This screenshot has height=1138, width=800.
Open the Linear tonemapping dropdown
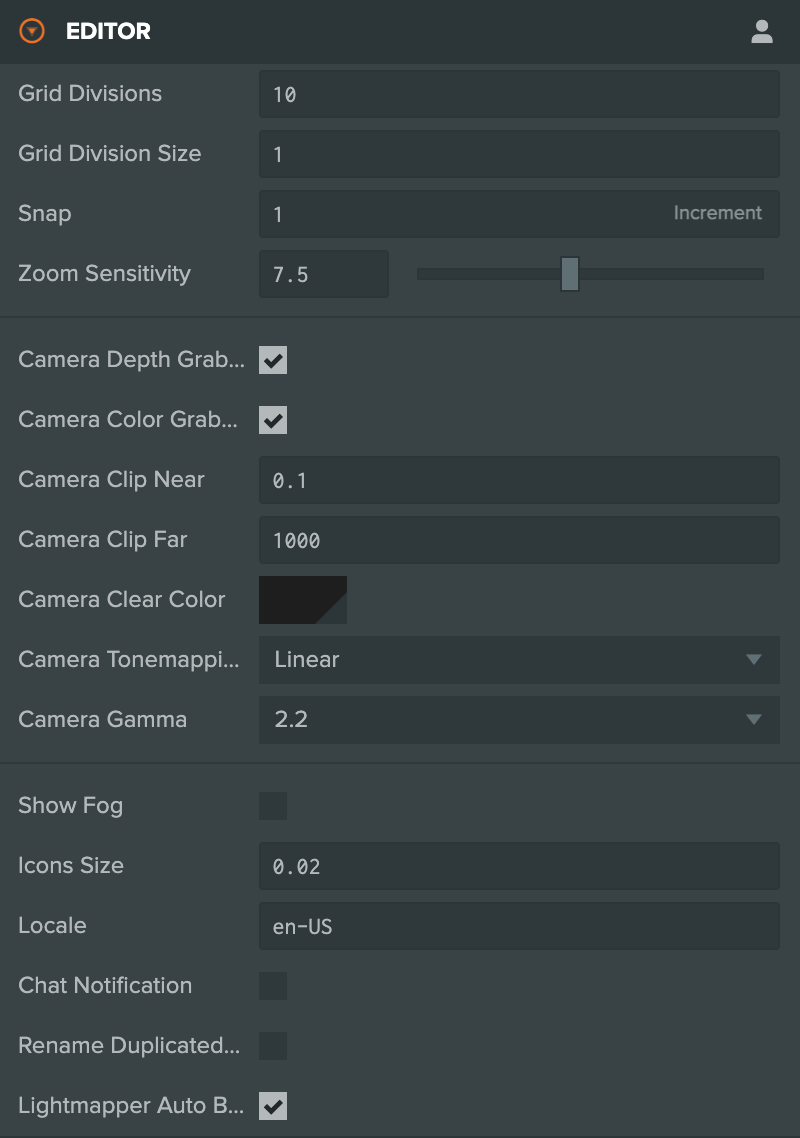point(519,660)
